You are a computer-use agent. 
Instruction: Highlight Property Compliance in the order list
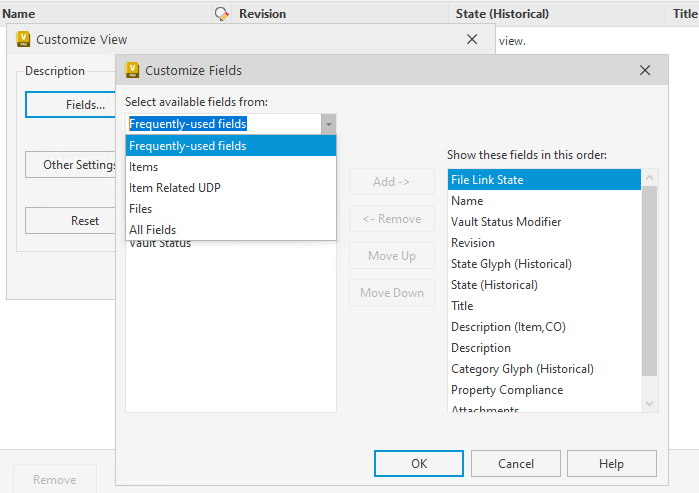tap(507, 390)
